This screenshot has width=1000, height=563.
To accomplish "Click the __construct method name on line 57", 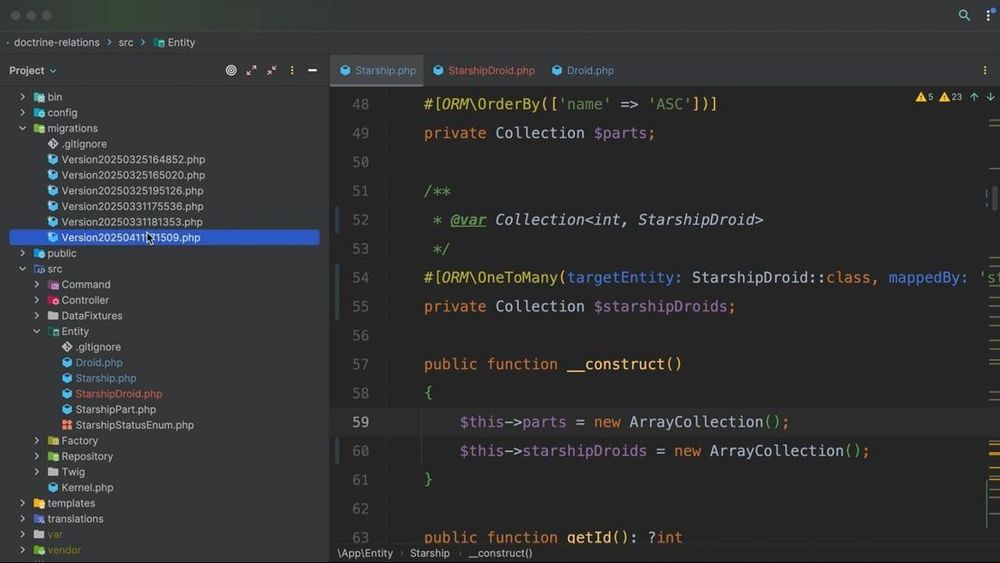I will click(x=615, y=365).
